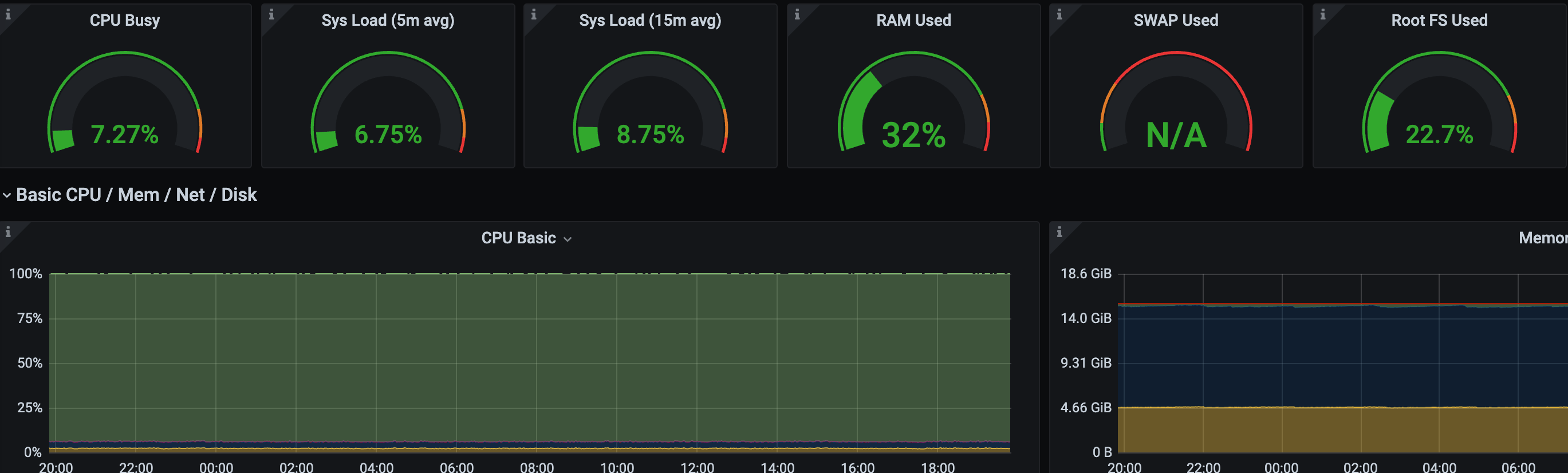
Task: Click the 50% label on CPU Basic axis
Action: (29, 364)
